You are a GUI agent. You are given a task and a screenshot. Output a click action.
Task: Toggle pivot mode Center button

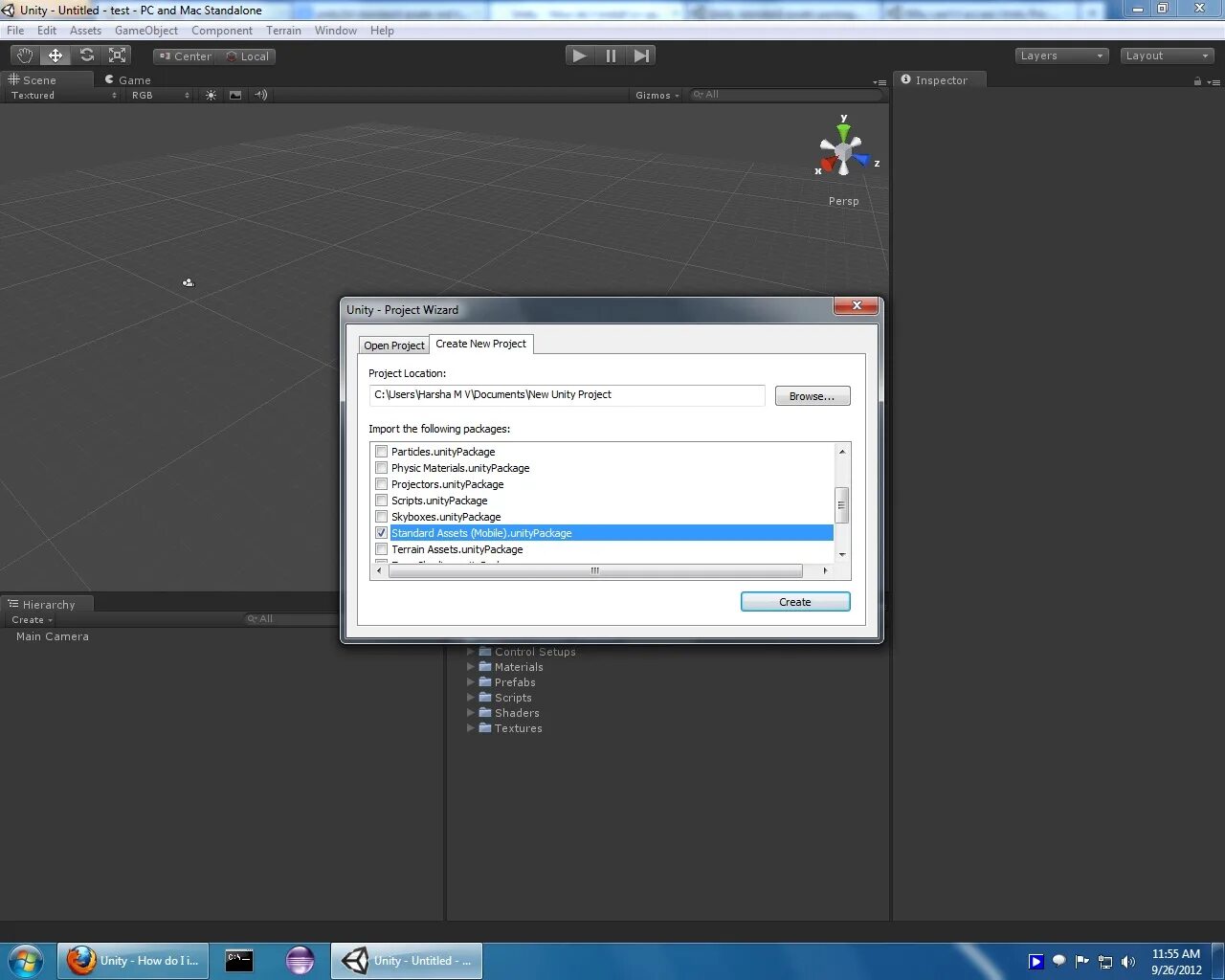click(x=185, y=56)
